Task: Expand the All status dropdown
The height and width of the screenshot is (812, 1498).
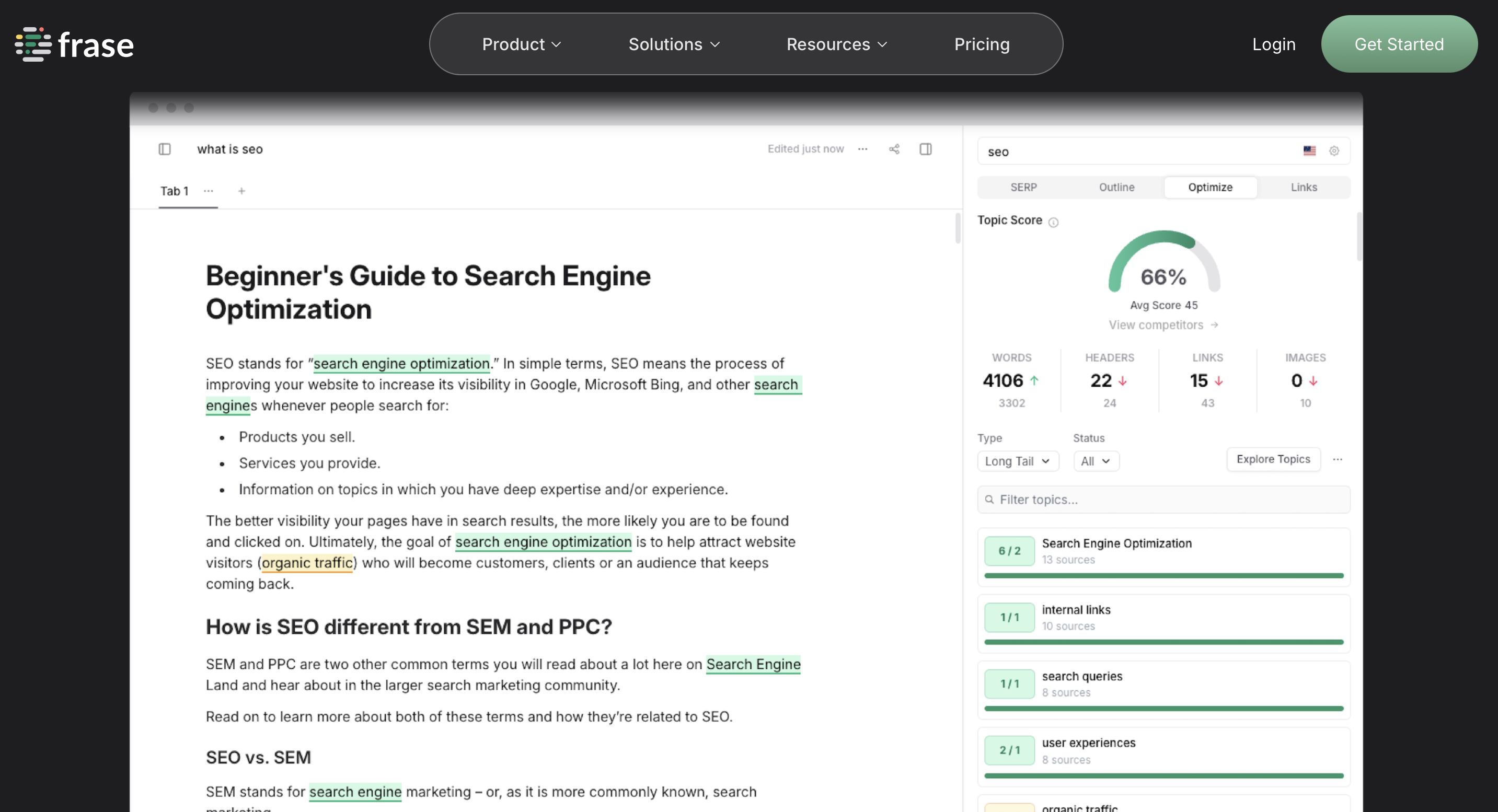Action: (x=1096, y=461)
